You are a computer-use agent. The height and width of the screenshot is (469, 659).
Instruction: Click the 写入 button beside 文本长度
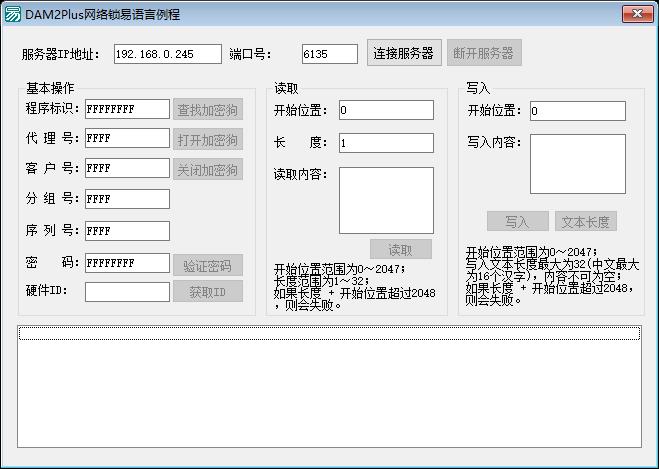(x=518, y=221)
